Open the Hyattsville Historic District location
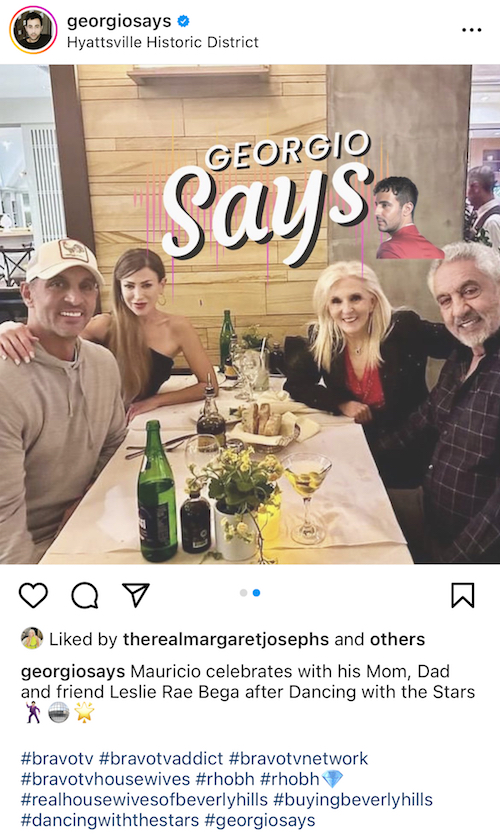Image resolution: width=500 pixels, height=836 pixels. pyautogui.click(x=163, y=43)
